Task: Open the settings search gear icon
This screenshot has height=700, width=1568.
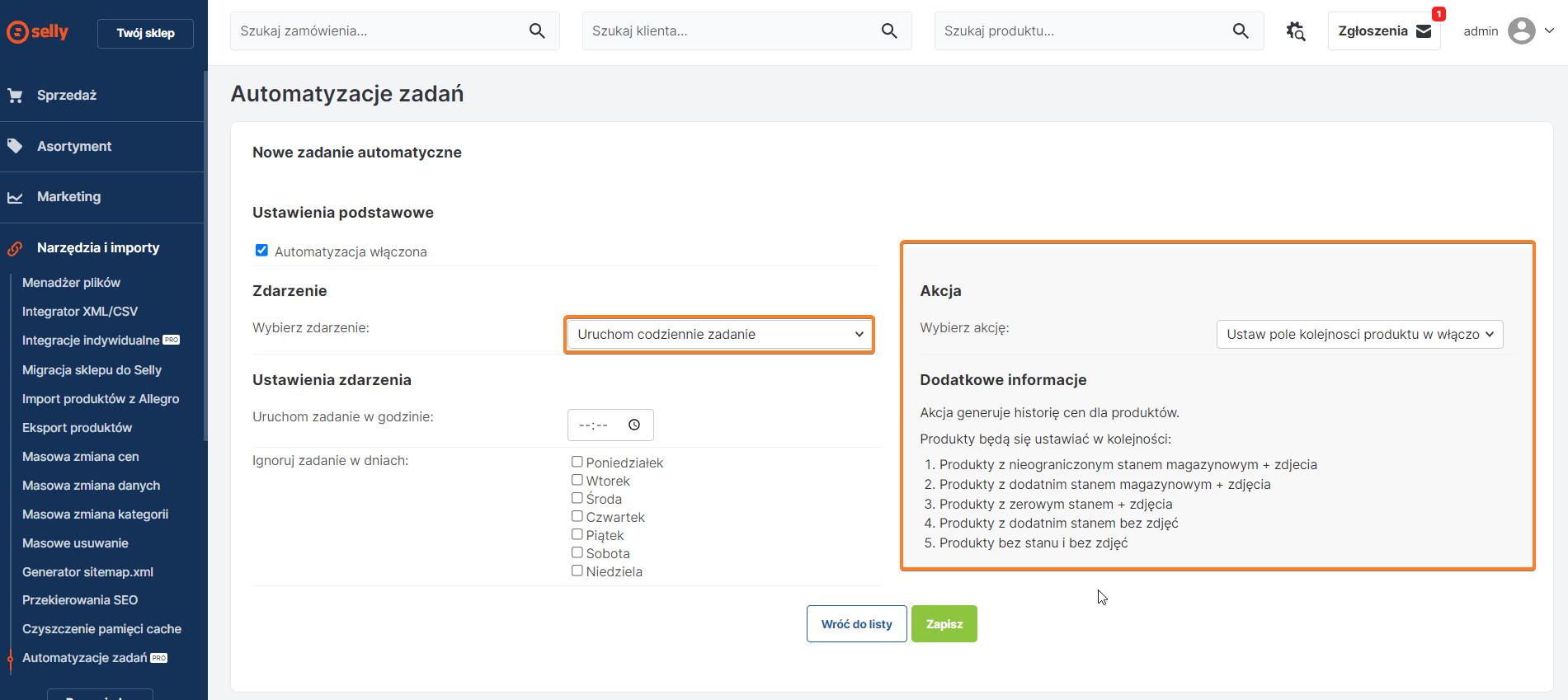Action: pyautogui.click(x=1296, y=31)
